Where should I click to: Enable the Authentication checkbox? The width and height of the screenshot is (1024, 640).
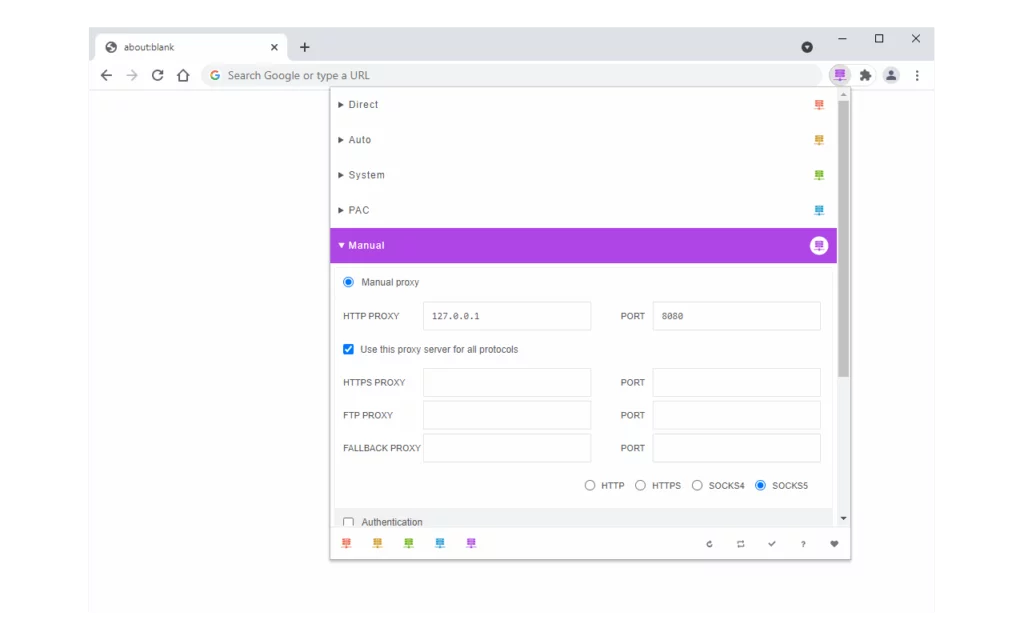click(x=348, y=521)
